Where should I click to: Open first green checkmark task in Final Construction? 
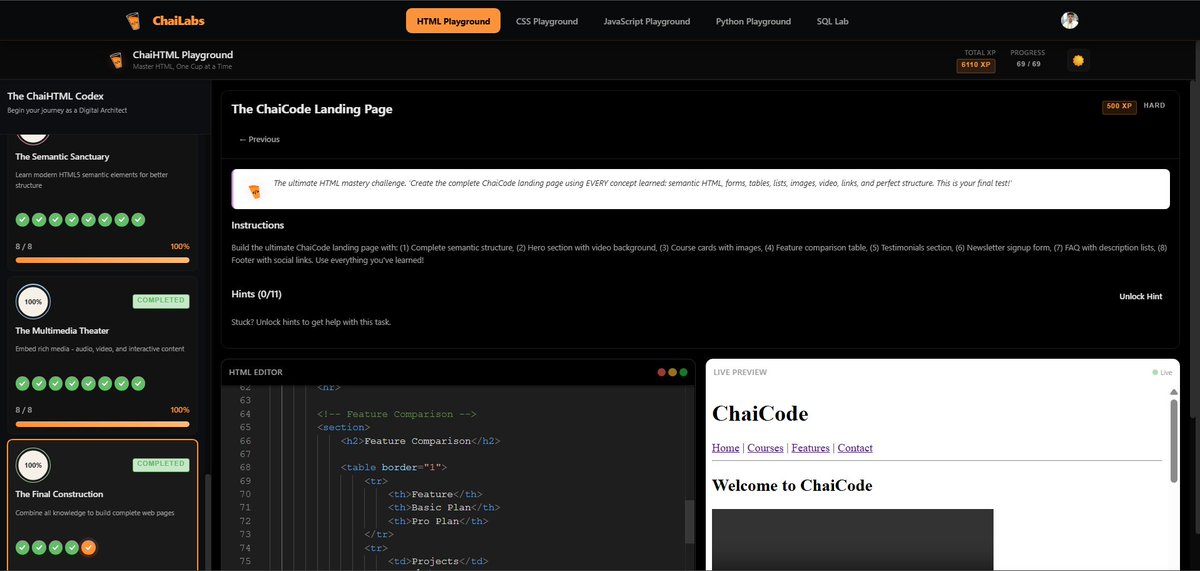(23, 547)
